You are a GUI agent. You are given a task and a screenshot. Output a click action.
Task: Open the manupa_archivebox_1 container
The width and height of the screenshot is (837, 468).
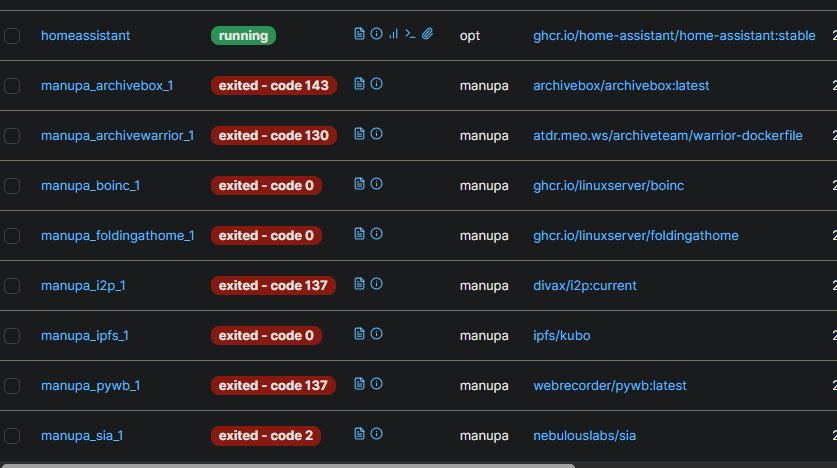107,86
